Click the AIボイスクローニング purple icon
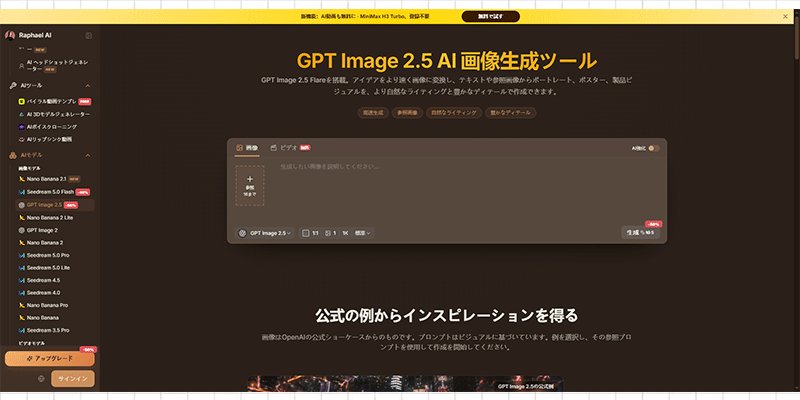 [21, 127]
